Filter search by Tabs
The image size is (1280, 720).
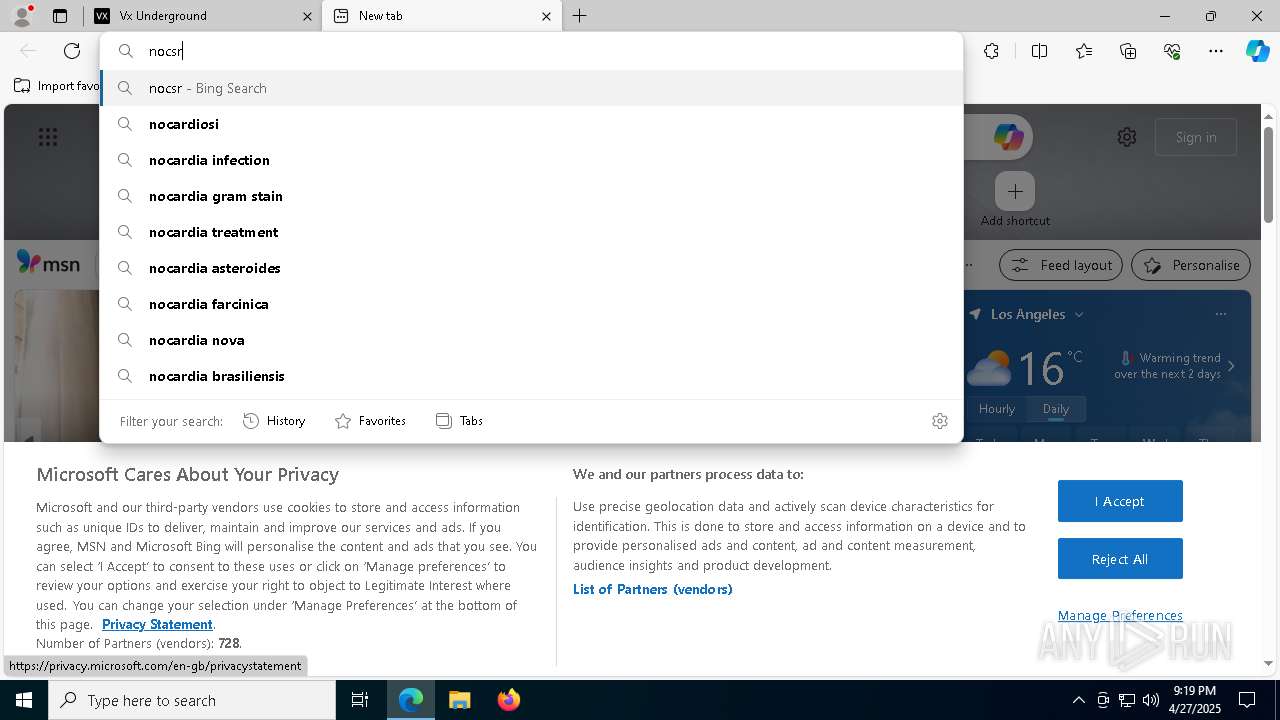(x=460, y=421)
